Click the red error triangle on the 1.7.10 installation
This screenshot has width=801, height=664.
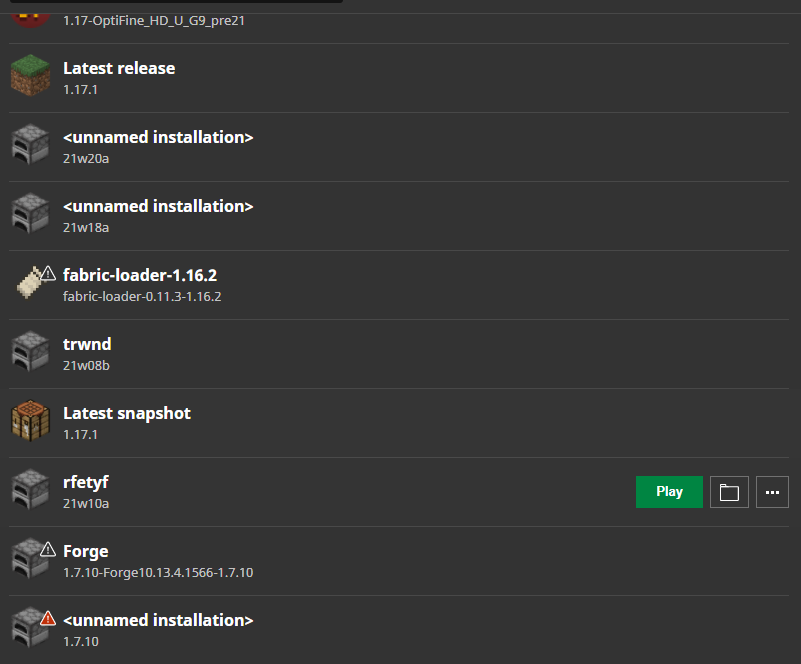pyautogui.click(x=47, y=618)
